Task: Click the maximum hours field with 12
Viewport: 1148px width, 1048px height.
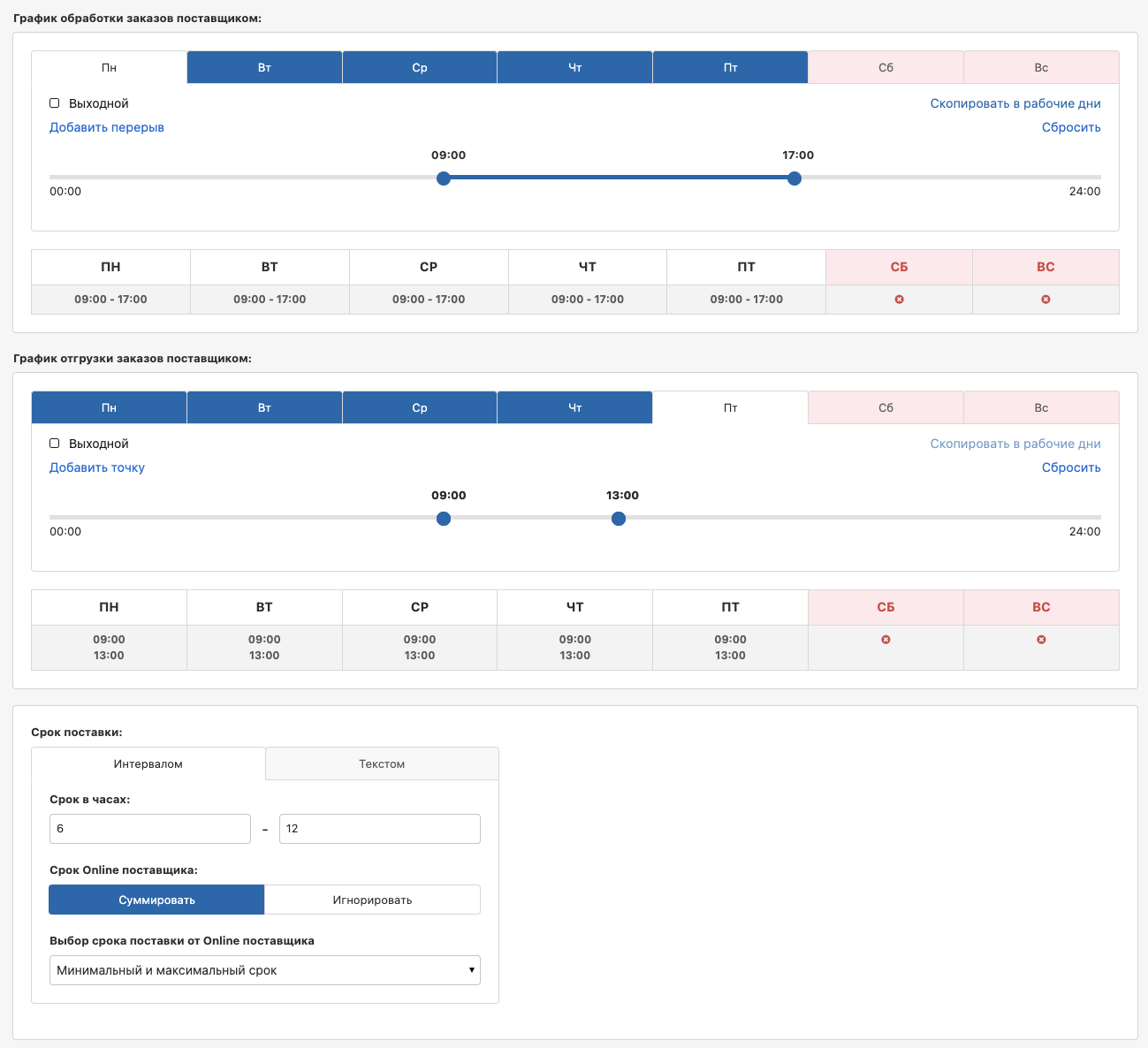Action: pos(380,829)
